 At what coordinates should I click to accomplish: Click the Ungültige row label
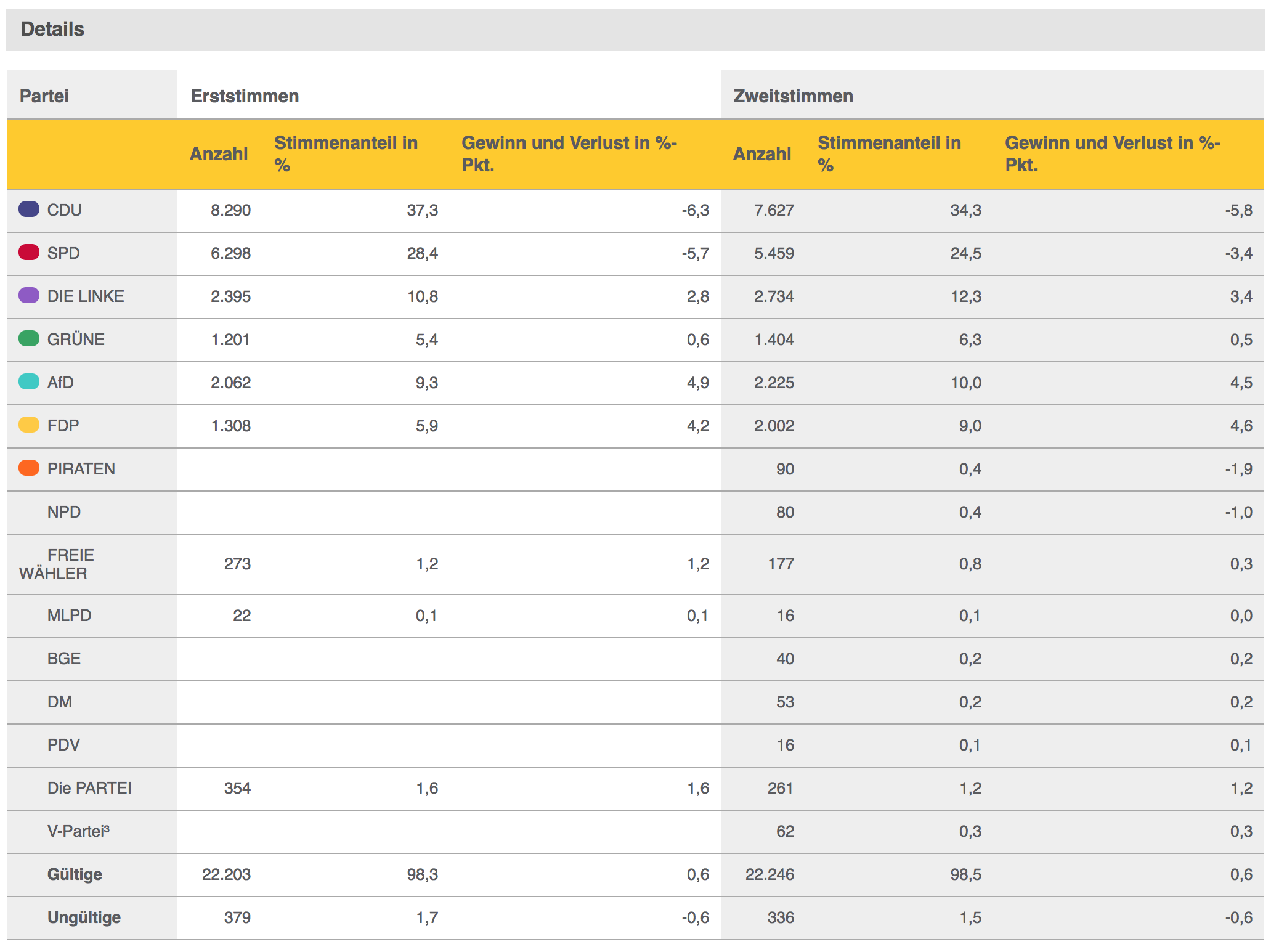click(84, 917)
